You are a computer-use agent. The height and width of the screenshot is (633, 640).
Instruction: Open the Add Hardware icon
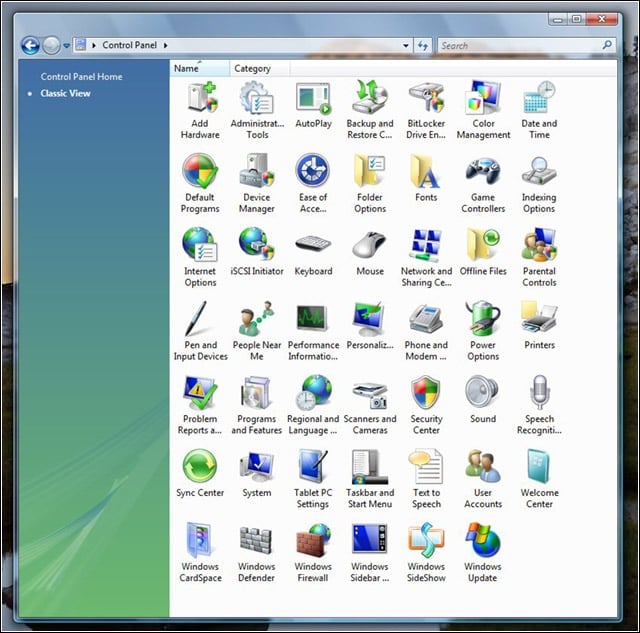[x=200, y=110]
